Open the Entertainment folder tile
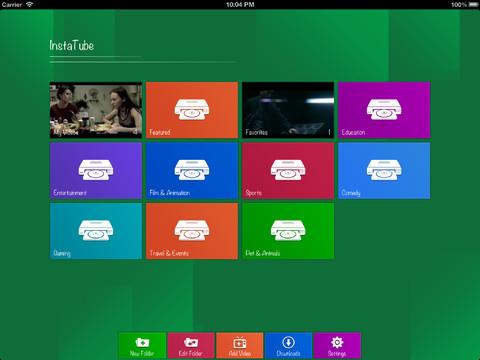480x360 pixels. [96, 171]
